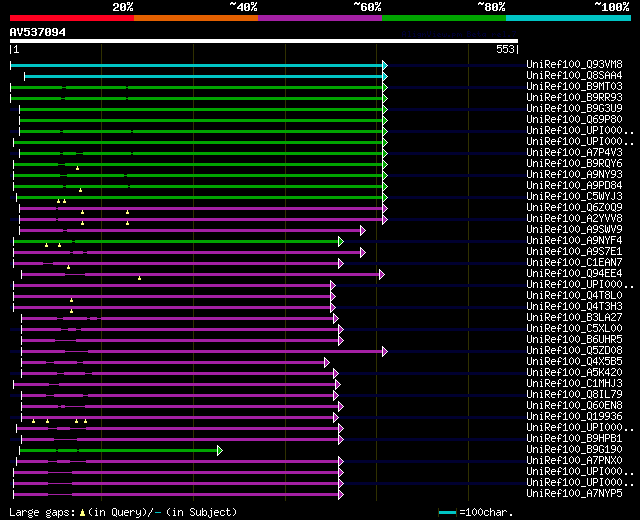Select the UniRef100_C5WYJ3 label
This screenshot has height=520, width=640.
coord(574,196)
